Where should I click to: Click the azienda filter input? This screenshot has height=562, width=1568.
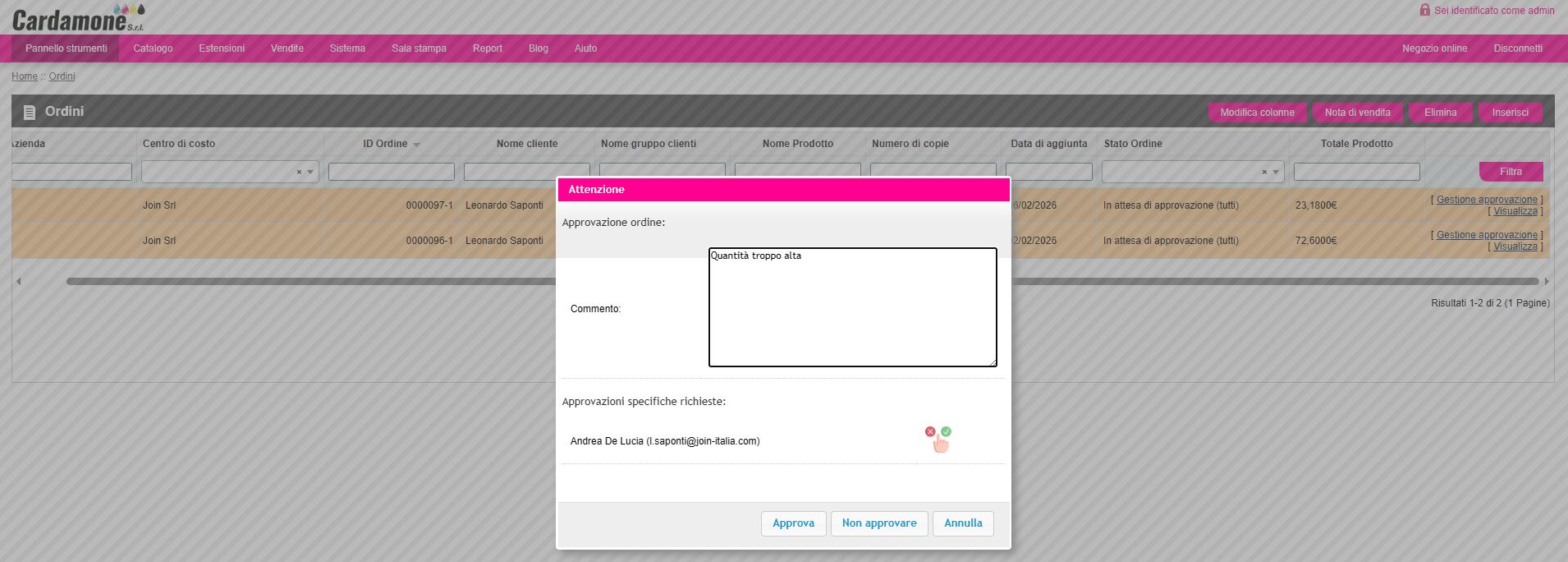(71, 172)
